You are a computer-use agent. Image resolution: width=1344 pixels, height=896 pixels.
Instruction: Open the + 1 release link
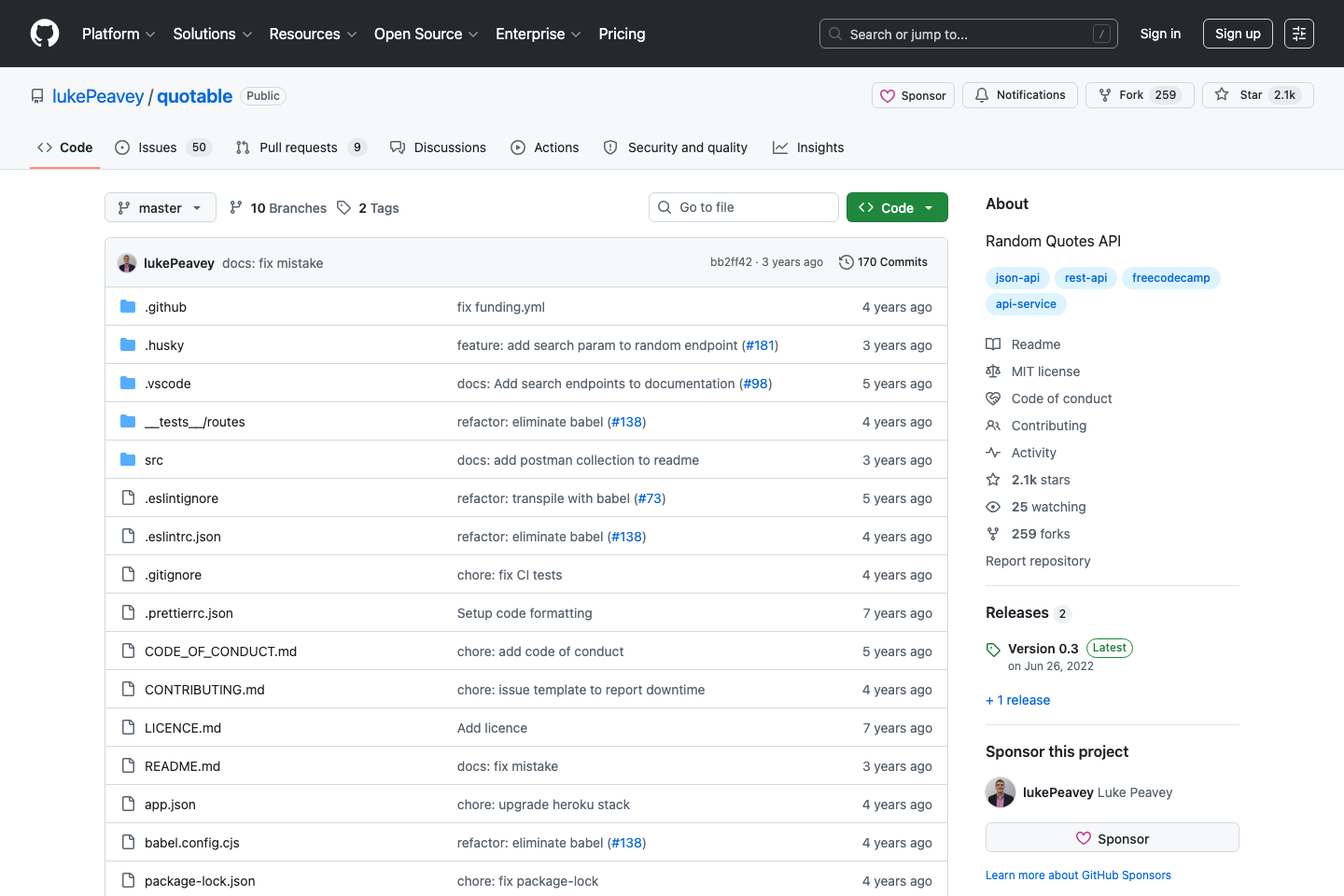point(1017,700)
